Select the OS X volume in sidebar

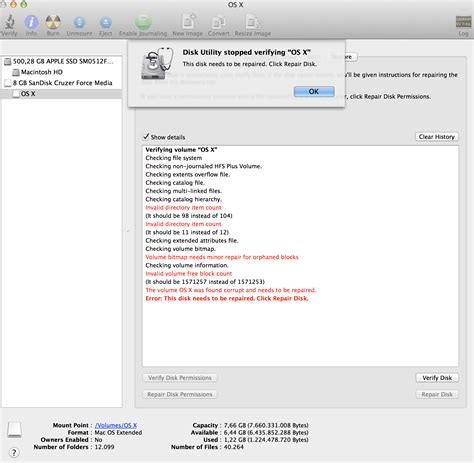pyautogui.click(x=61, y=94)
